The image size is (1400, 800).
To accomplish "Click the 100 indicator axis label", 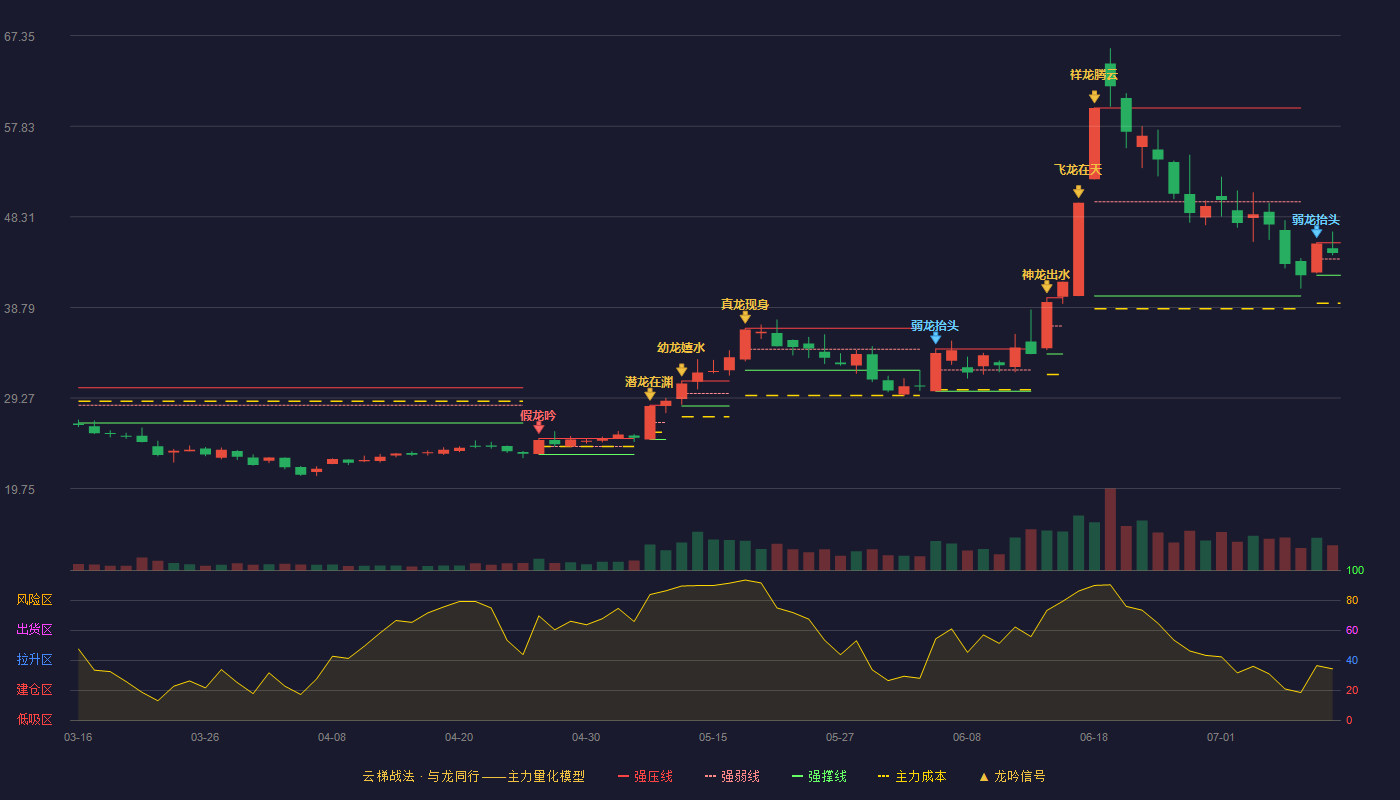I will pyautogui.click(x=1355, y=571).
